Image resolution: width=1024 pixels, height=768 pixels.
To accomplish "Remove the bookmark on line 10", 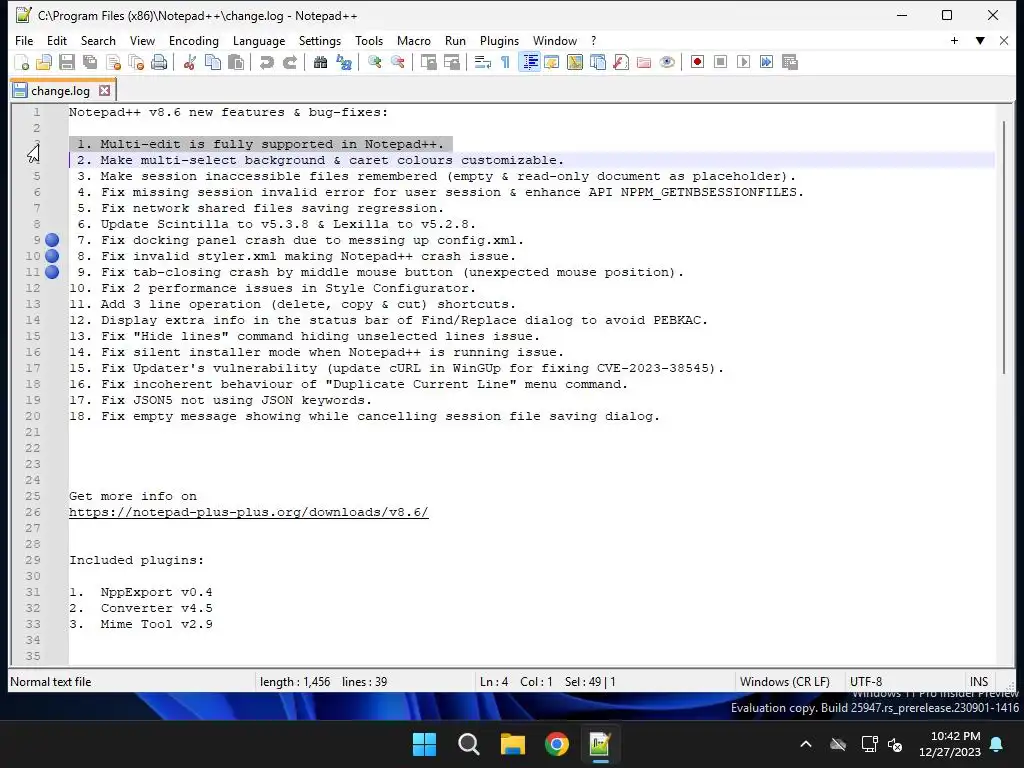I will click(x=52, y=256).
